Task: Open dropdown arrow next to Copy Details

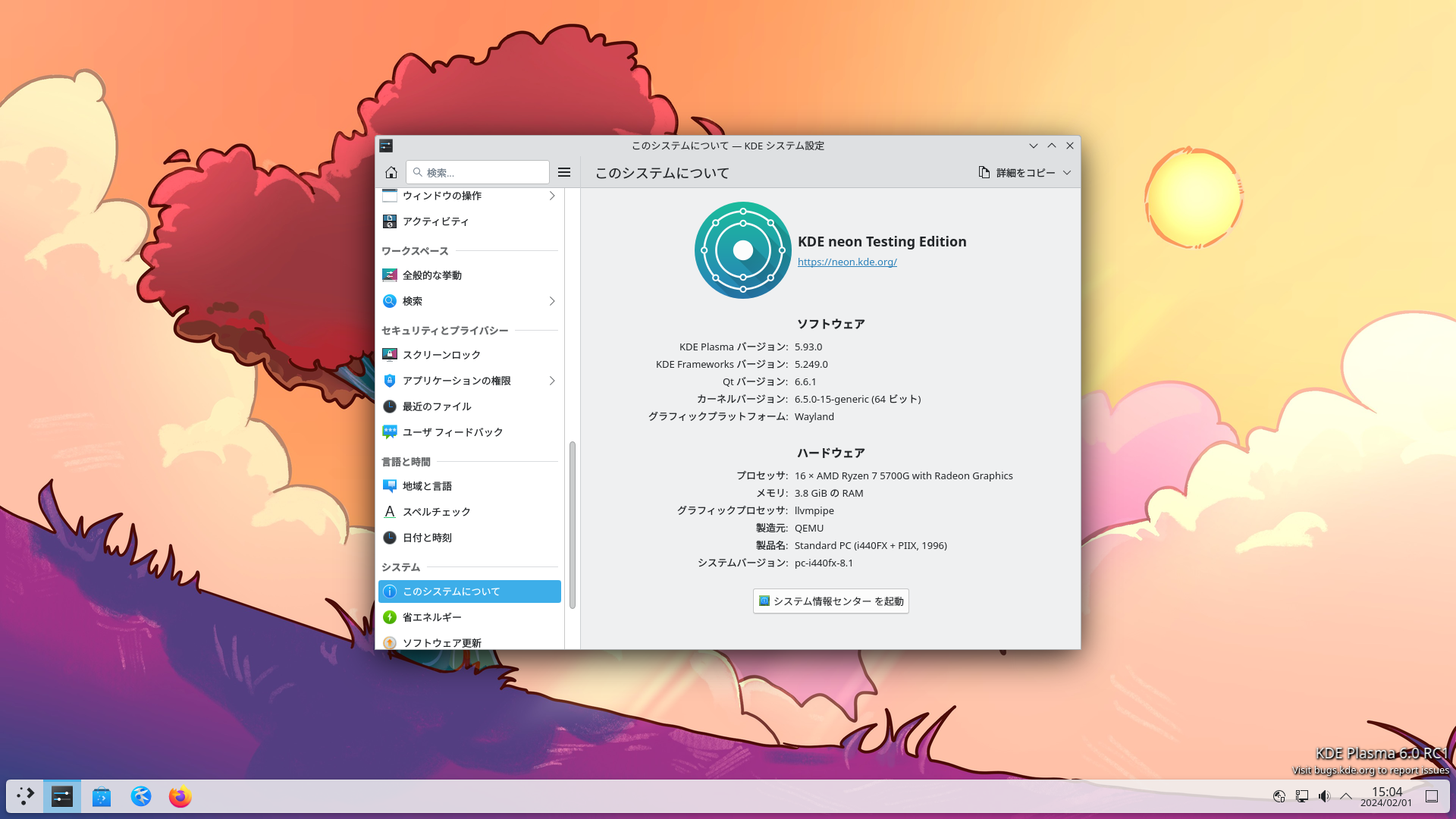Action: pos(1067,173)
